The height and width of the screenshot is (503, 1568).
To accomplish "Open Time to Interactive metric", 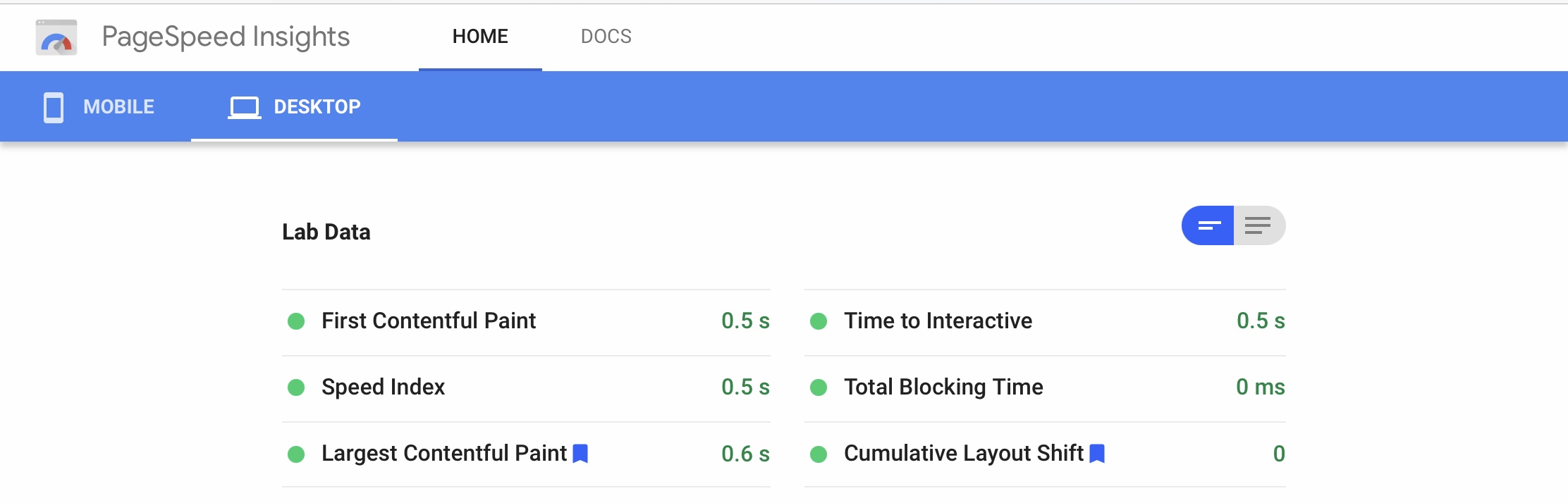I will tap(1045, 322).
